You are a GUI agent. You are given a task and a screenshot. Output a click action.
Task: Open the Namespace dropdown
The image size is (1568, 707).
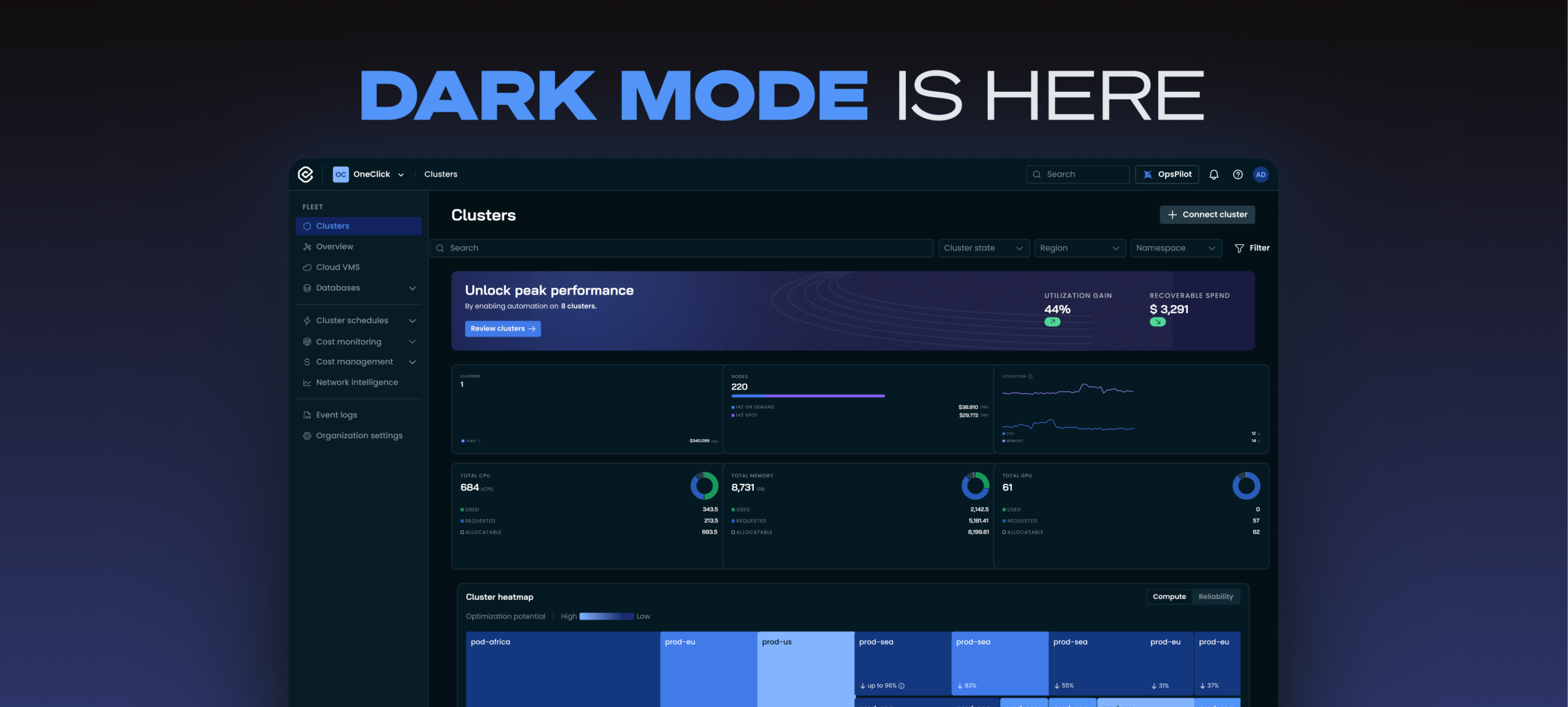pos(1175,248)
